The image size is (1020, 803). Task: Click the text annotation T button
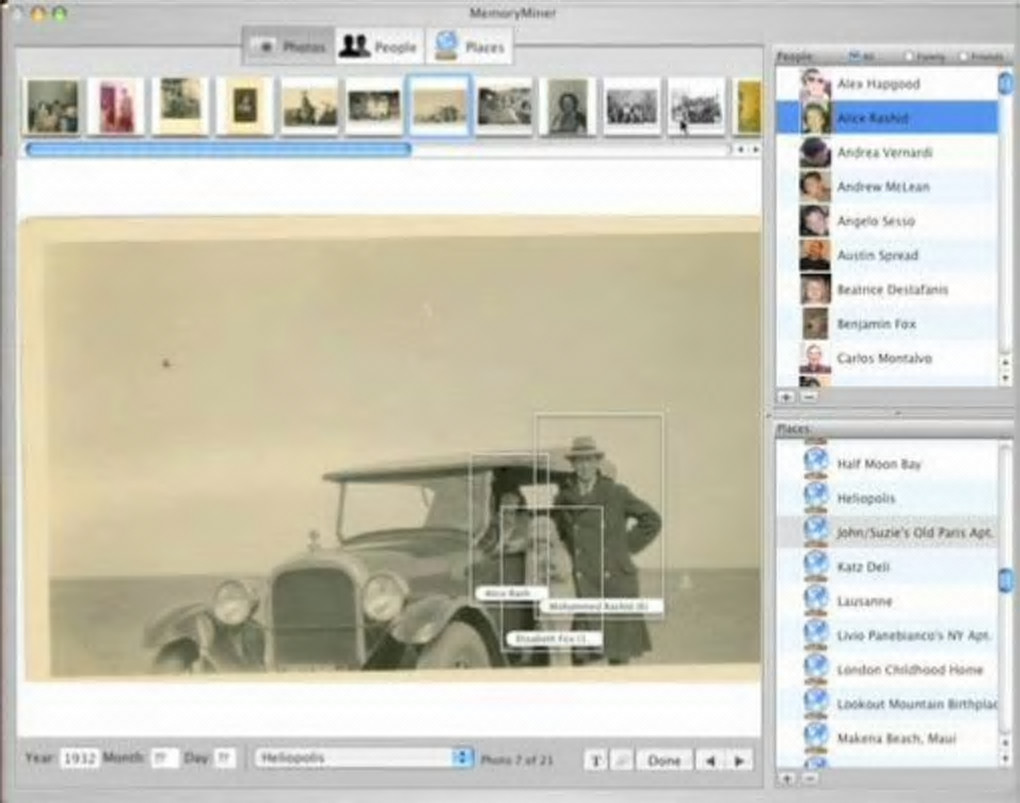pyautogui.click(x=596, y=760)
